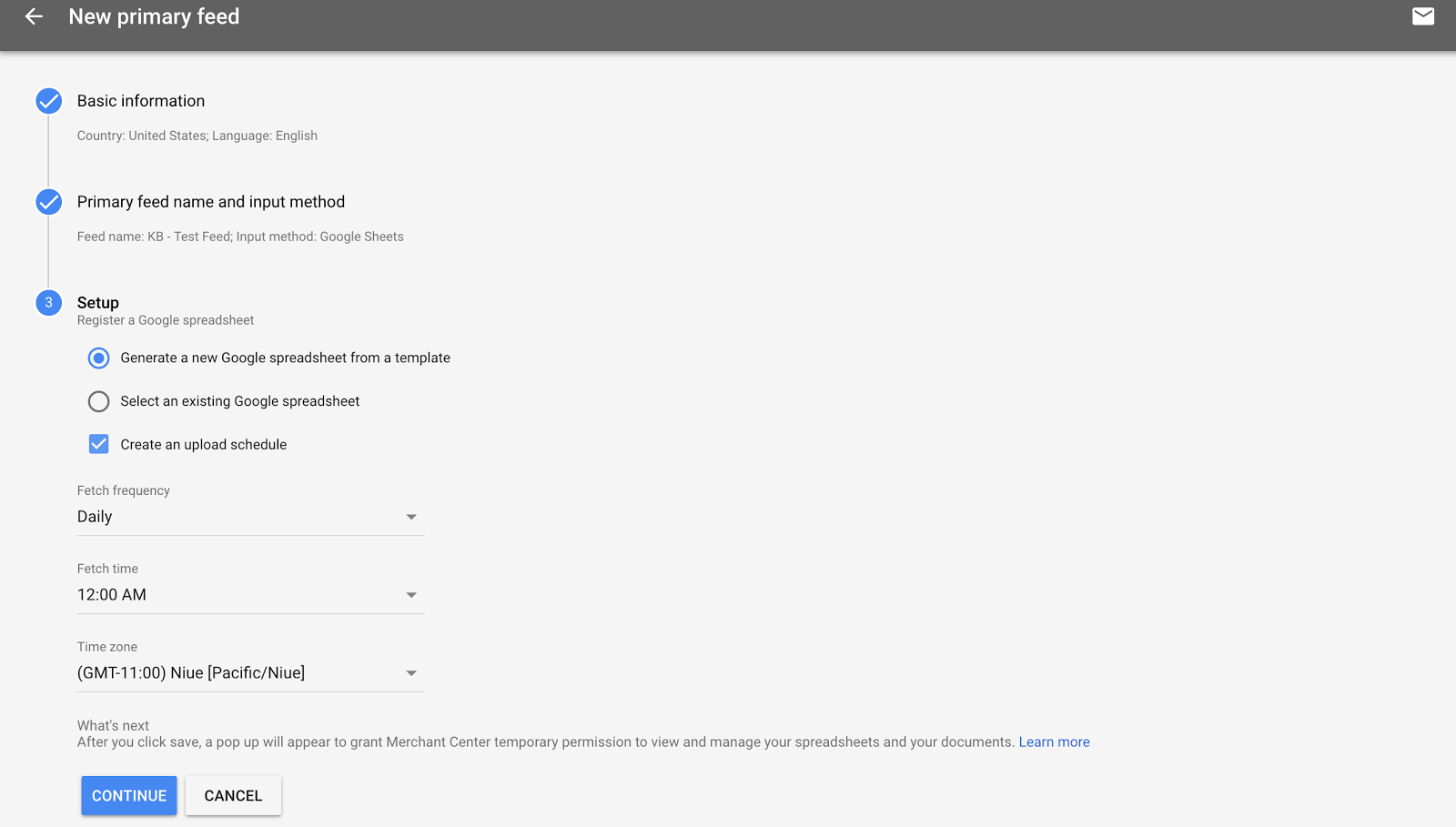Click the Niue time zone value
The image size is (1456, 827).
click(x=191, y=673)
